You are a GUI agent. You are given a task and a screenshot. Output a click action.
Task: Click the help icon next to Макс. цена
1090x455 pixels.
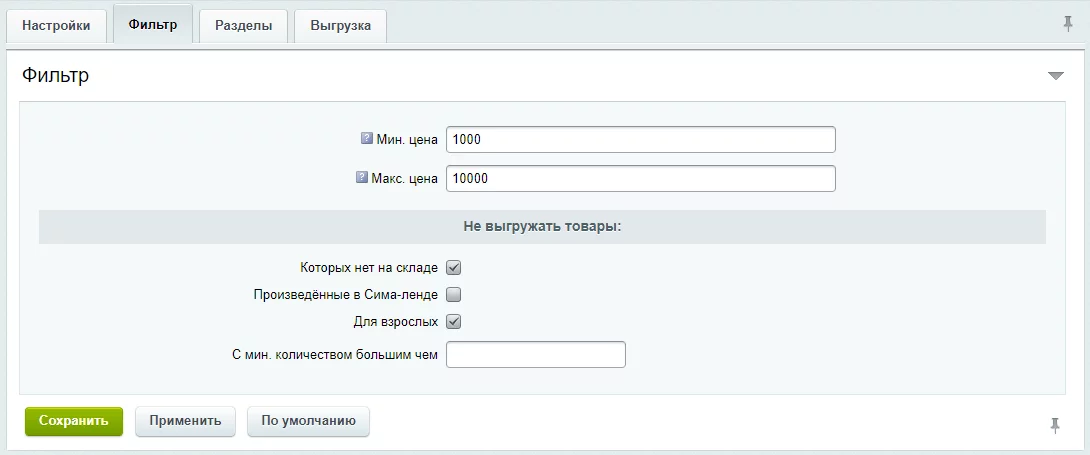tap(362, 178)
